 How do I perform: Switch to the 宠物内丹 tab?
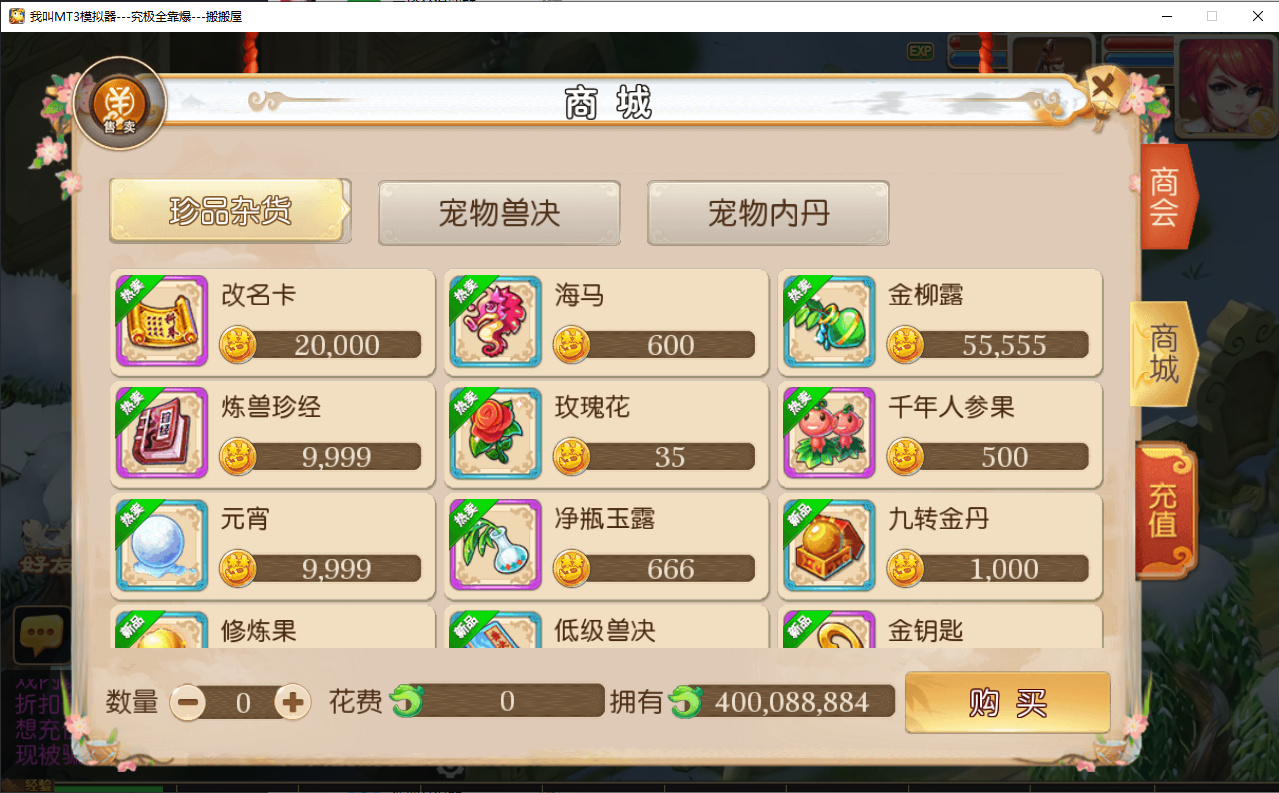tap(768, 212)
